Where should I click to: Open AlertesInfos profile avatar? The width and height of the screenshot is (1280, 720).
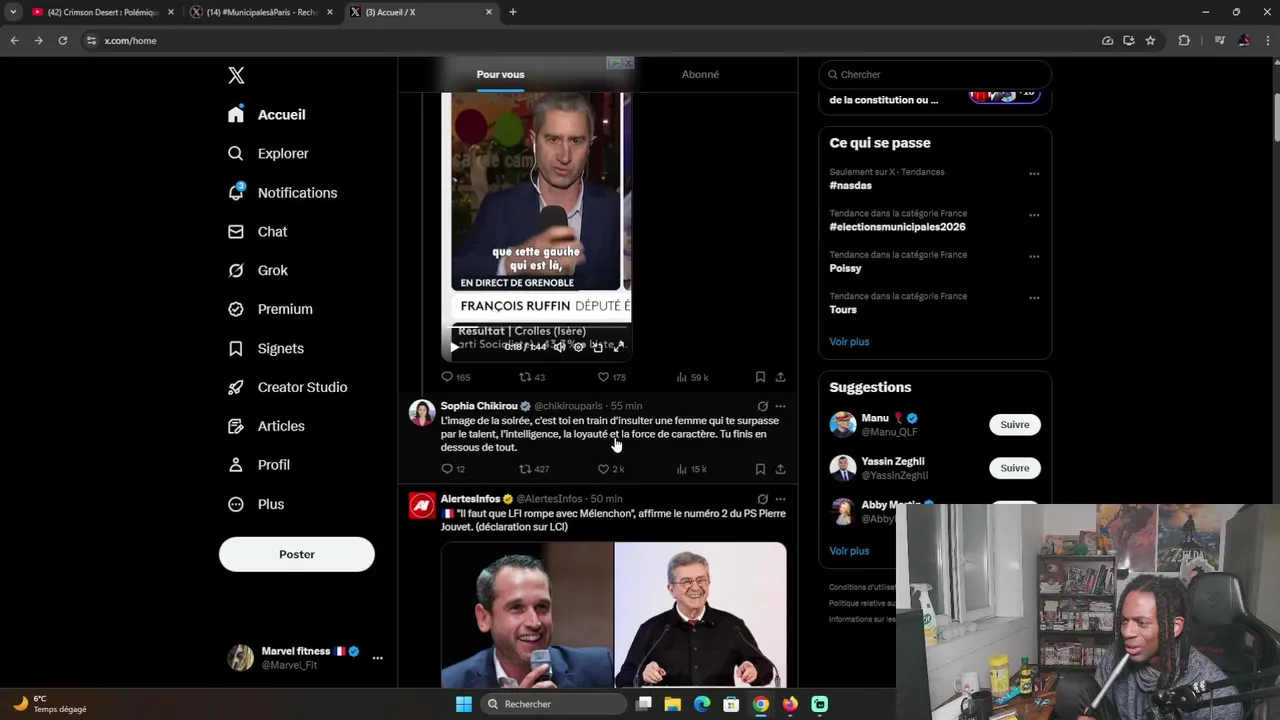422,506
